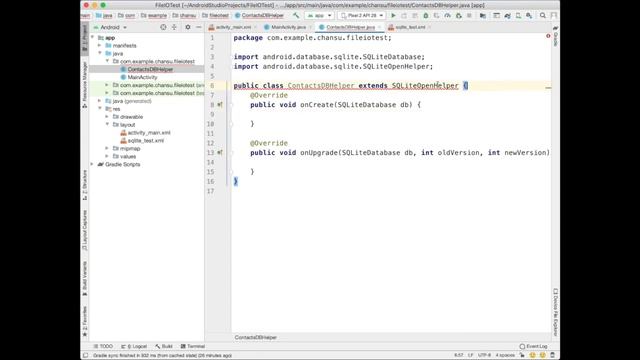
Task: Click the override gutter icon beside onUpgrade
Action: pos(220,153)
